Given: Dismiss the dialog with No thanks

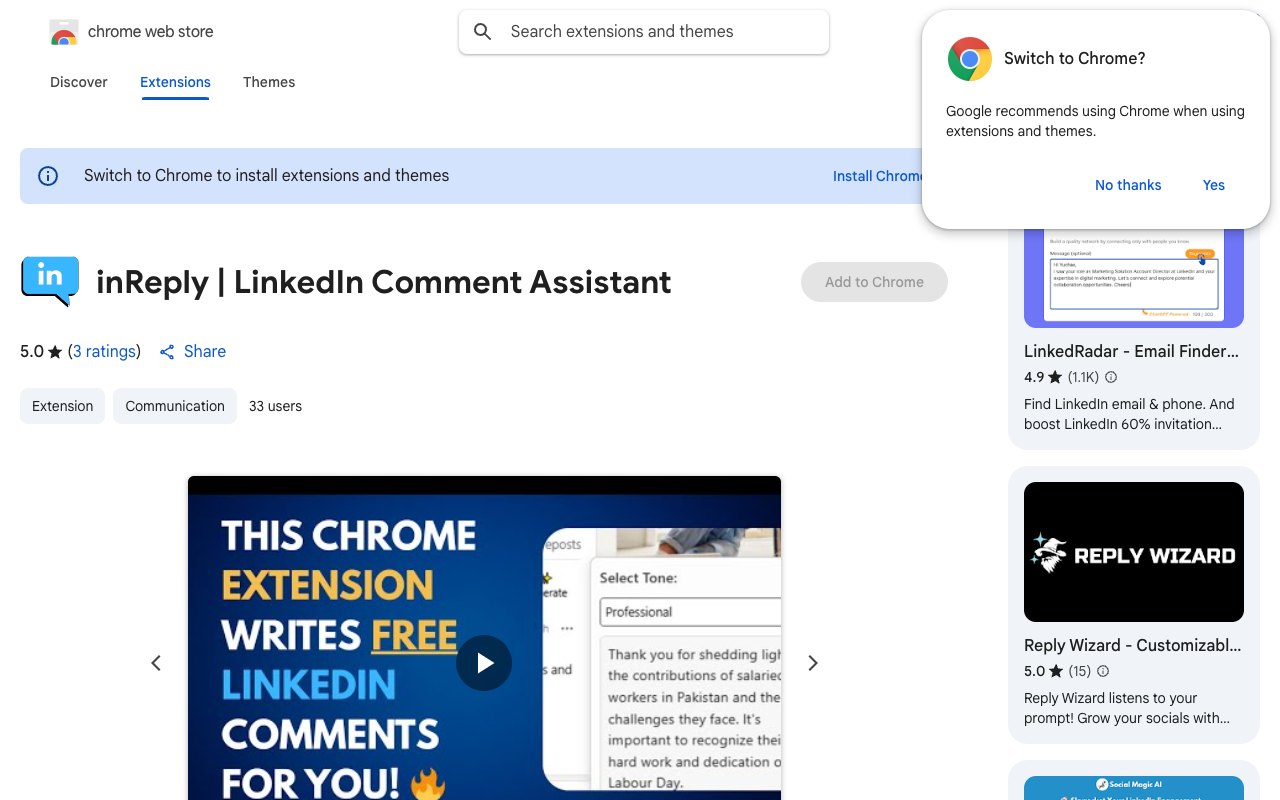Looking at the screenshot, I should pyautogui.click(x=1128, y=185).
